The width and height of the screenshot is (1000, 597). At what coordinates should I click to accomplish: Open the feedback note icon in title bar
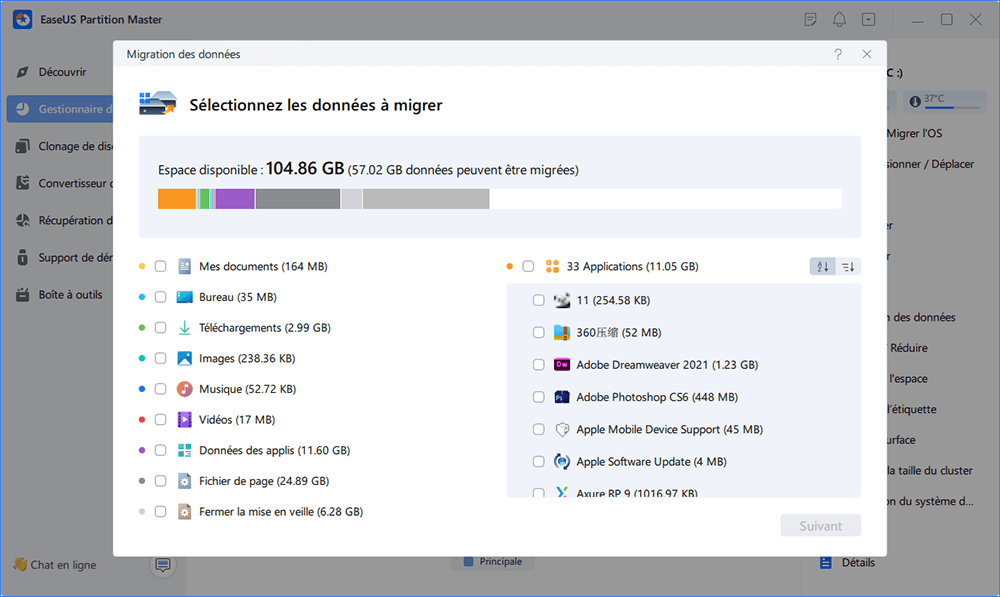811,20
